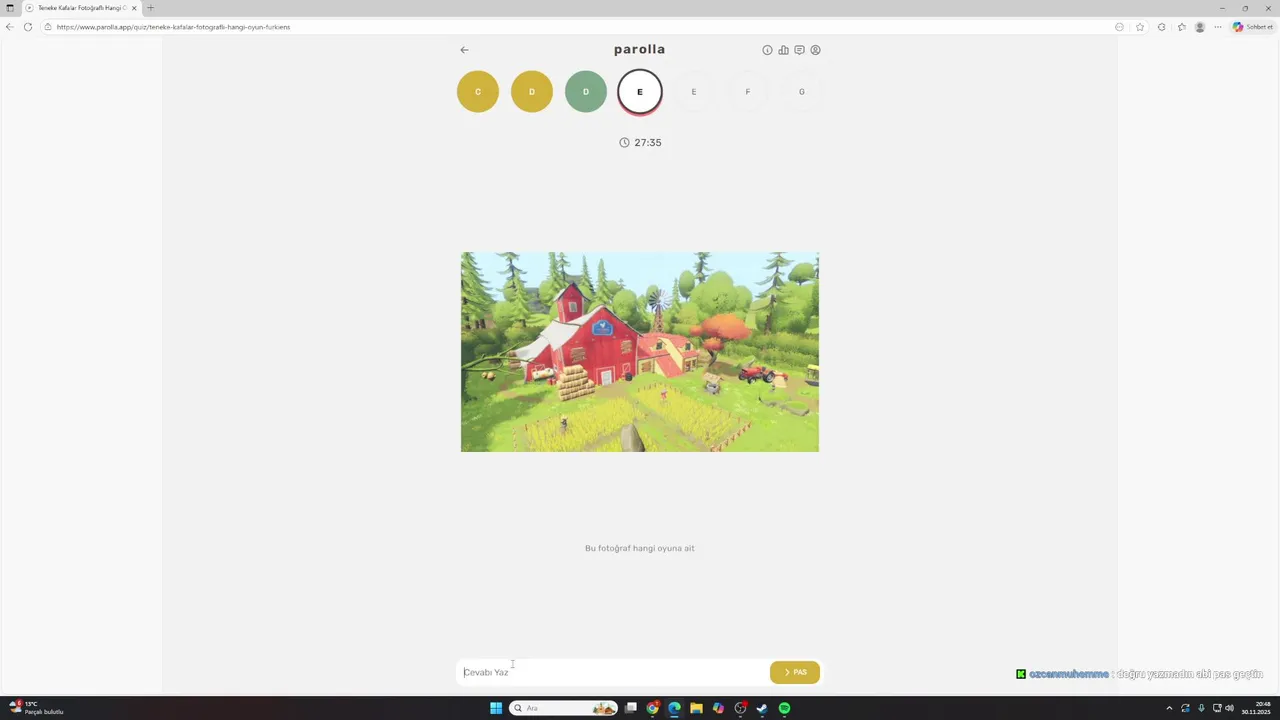Open the user profile icon in parolla header
The height and width of the screenshot is (720, 1280).
pyautogui.click(x=816, y=50)
